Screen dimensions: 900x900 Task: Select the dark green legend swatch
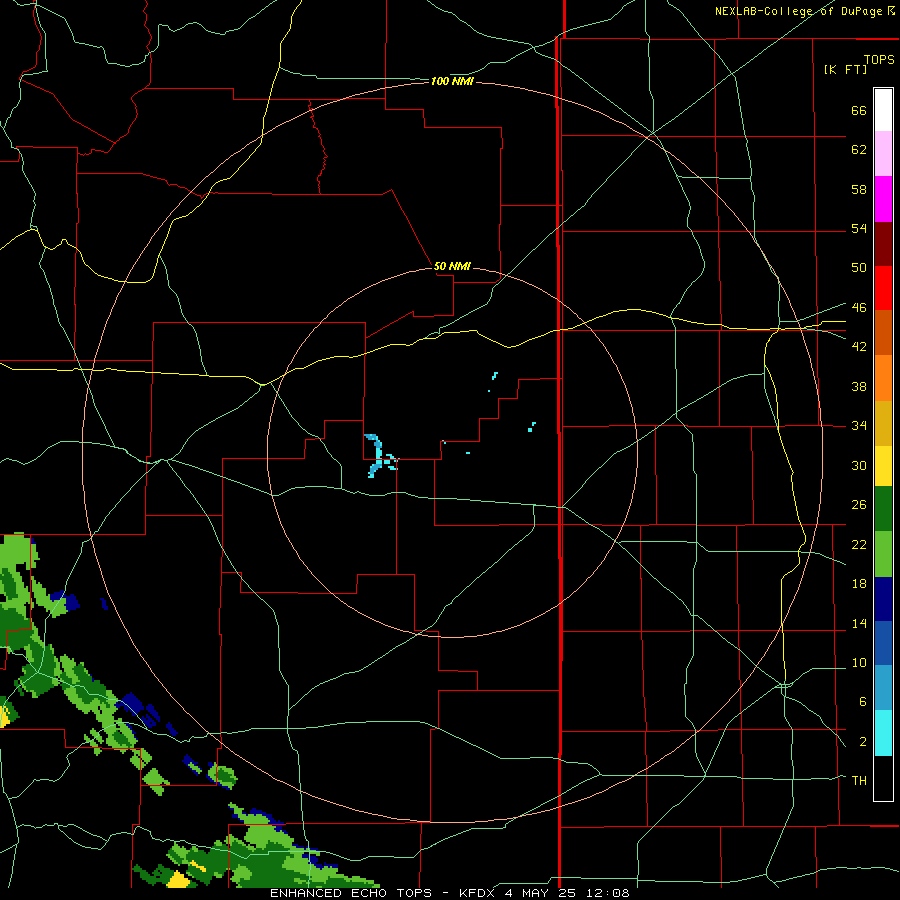(883, 509)
